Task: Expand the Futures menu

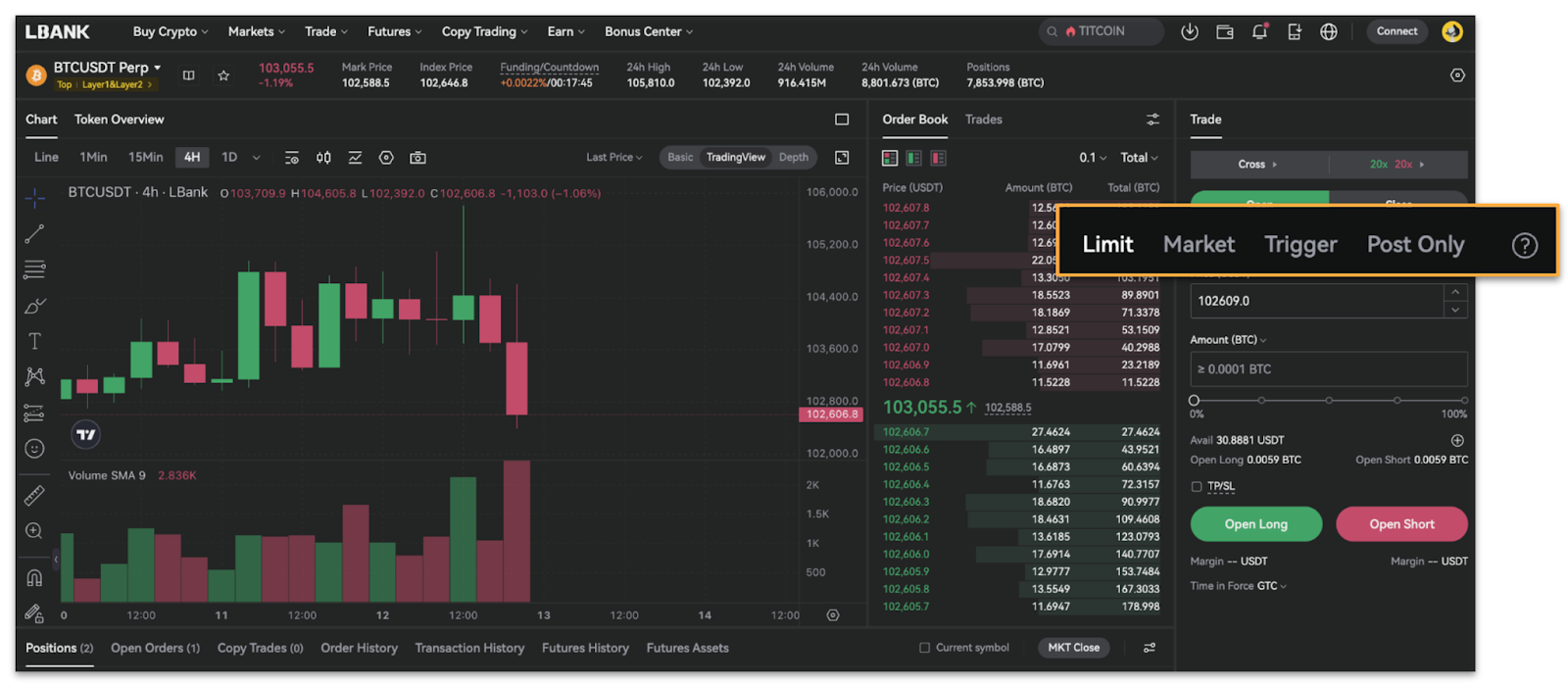Action: click(395, 31)
